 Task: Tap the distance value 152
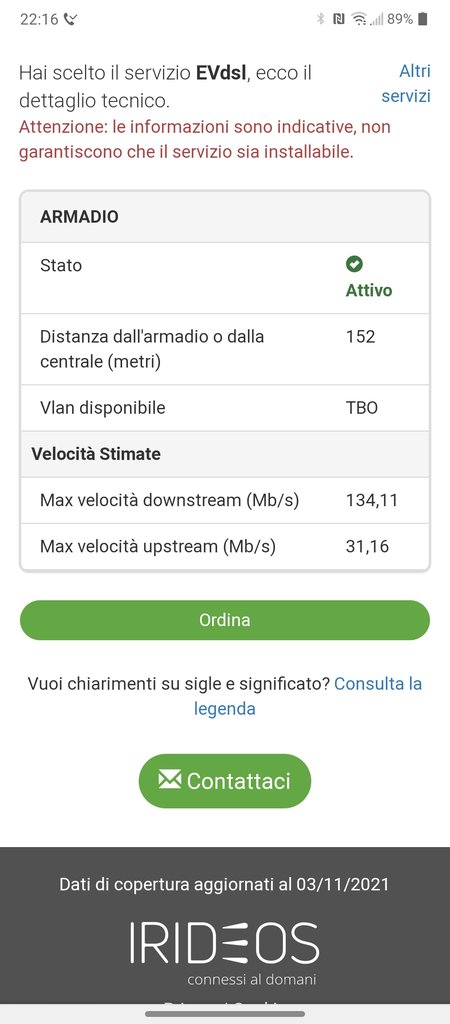361,336
